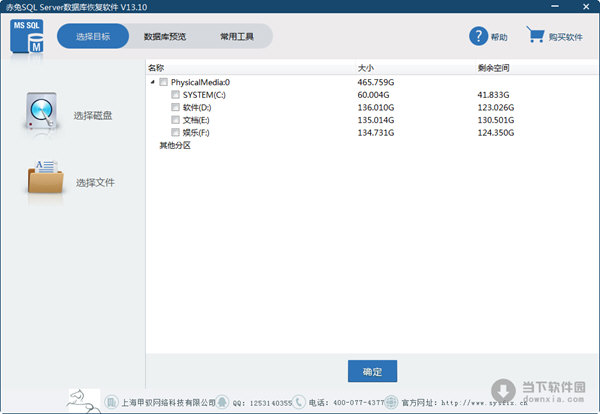The height and width of the screenshot is (414, 600).
Task: Tick the 软件(D:) drive checkbox
Action: point(176,107)
